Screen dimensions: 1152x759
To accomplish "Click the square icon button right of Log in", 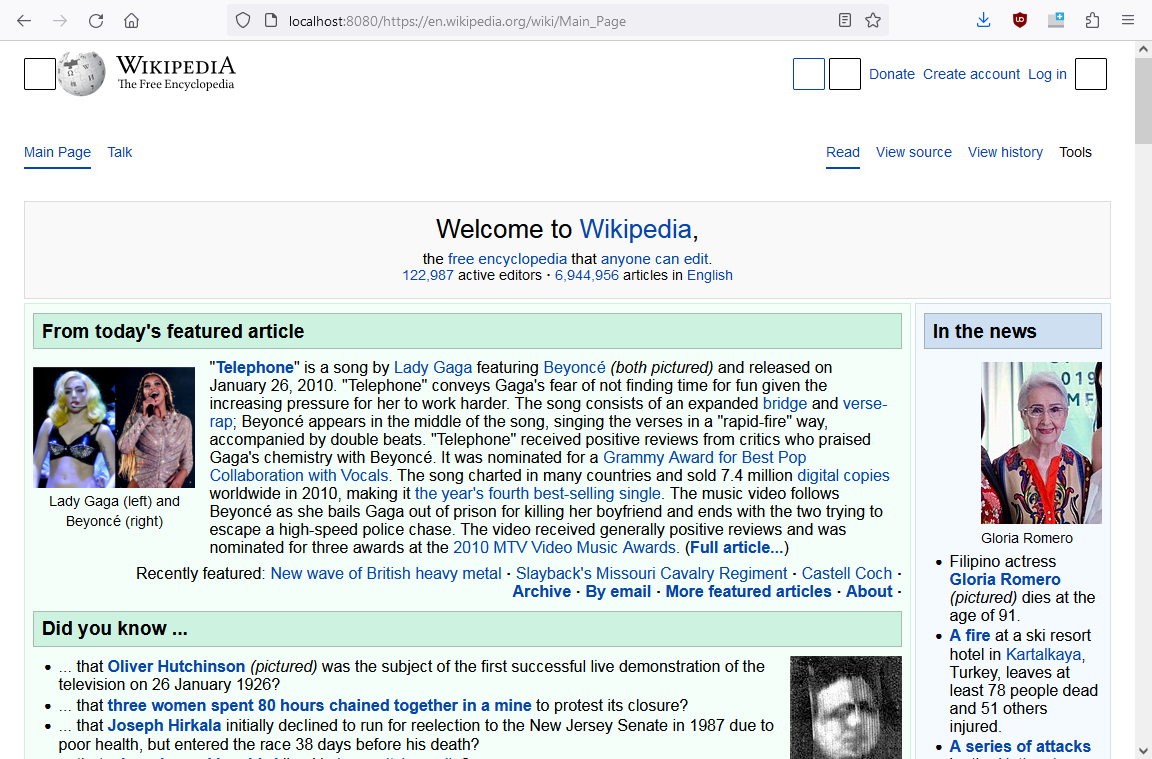I will click(x=1091, y=74).
